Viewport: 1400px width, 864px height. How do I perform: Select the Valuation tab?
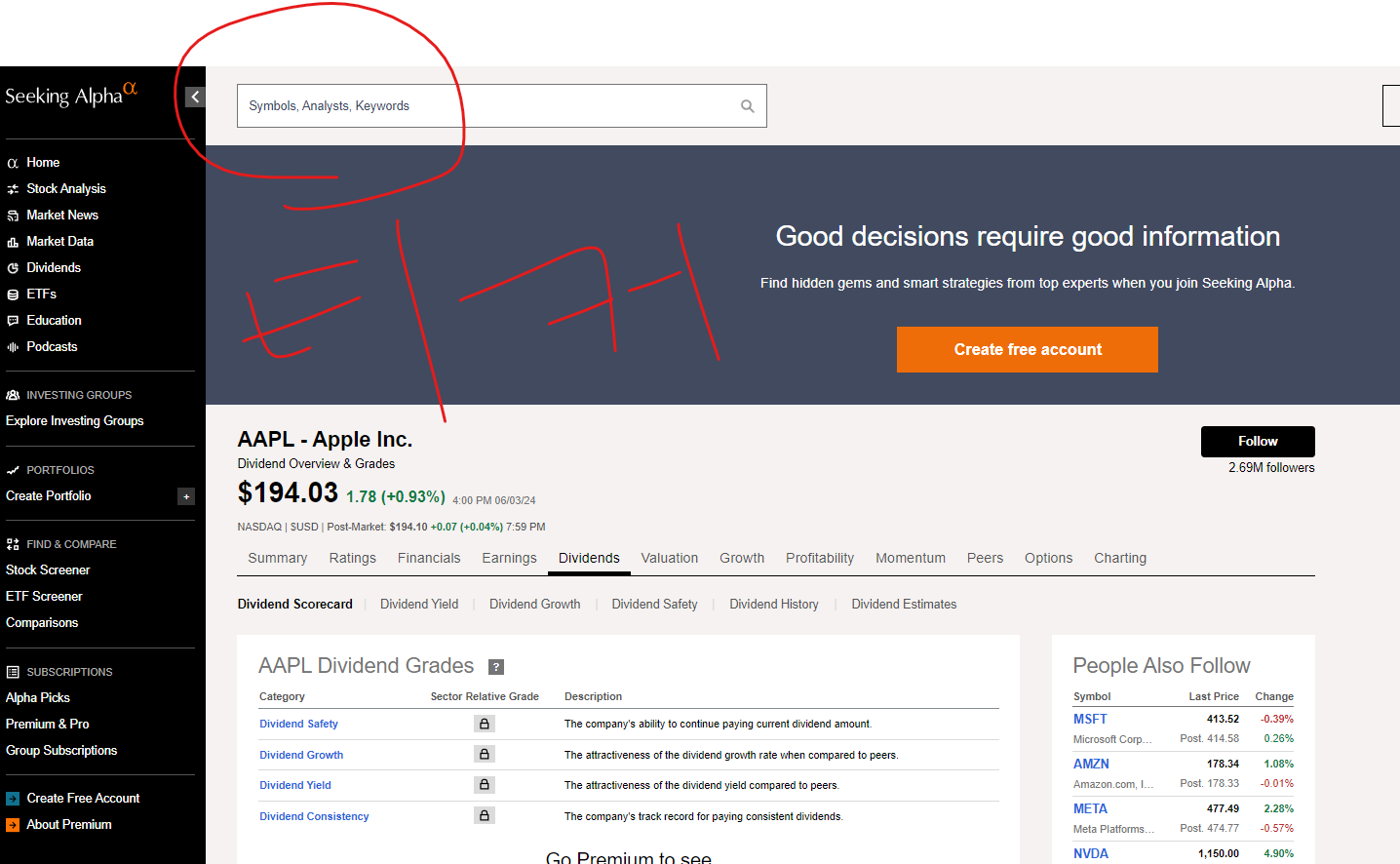coord(670,558)
